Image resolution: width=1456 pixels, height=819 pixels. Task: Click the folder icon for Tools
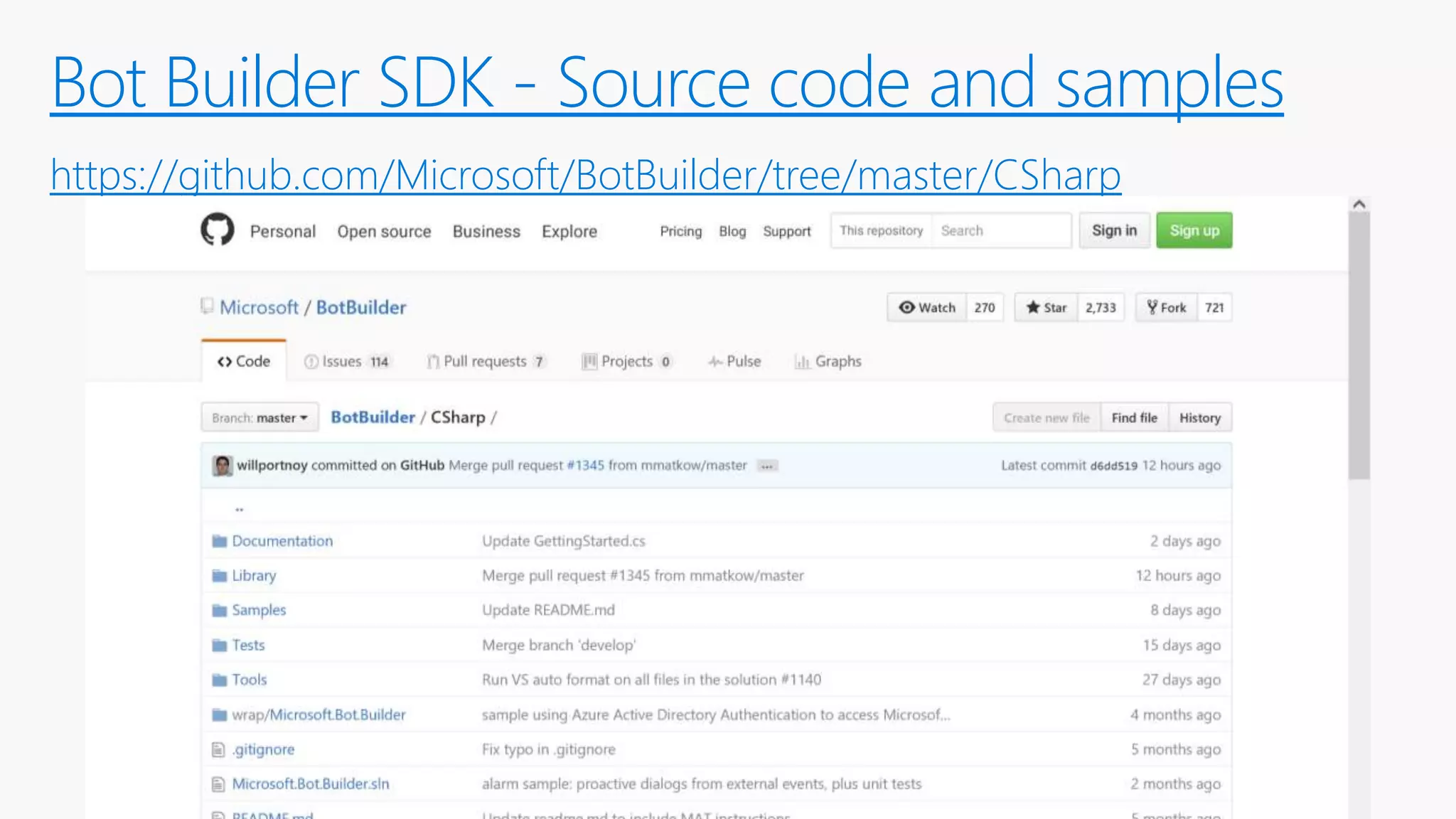[219, 680]
